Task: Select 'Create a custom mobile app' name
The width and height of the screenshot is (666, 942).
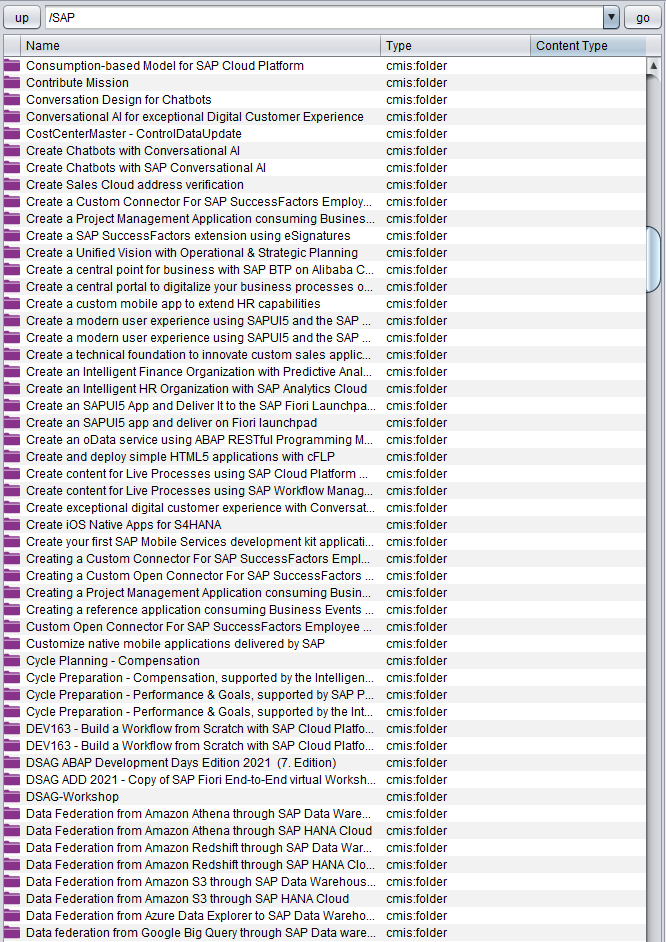Action: (x=174, y=304)
